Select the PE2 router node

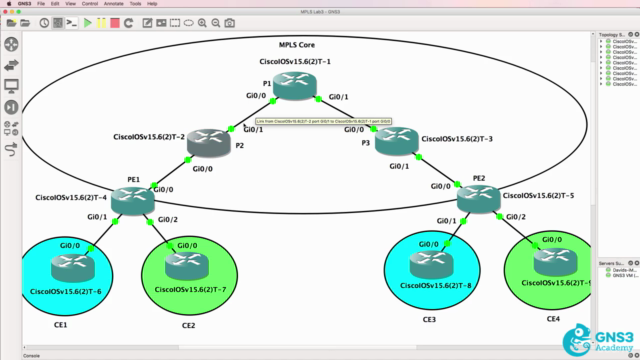(479, 199)
